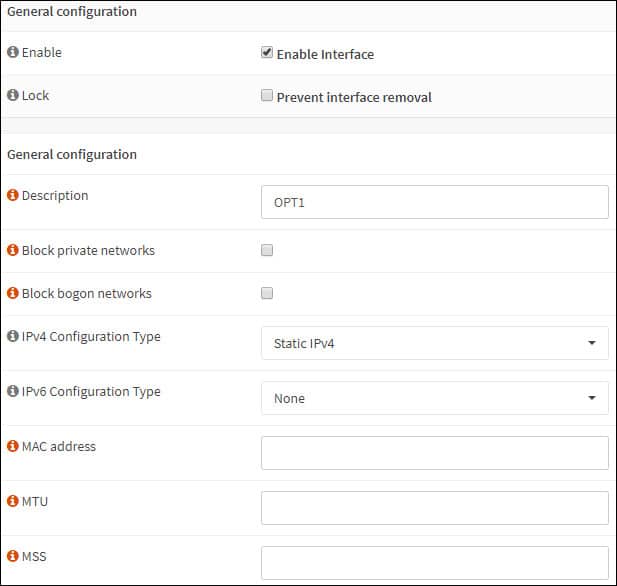The width and height of the screenshot is (617, 586).
Task: Click the Description field containing OPT1
Action: click(434, 202)
